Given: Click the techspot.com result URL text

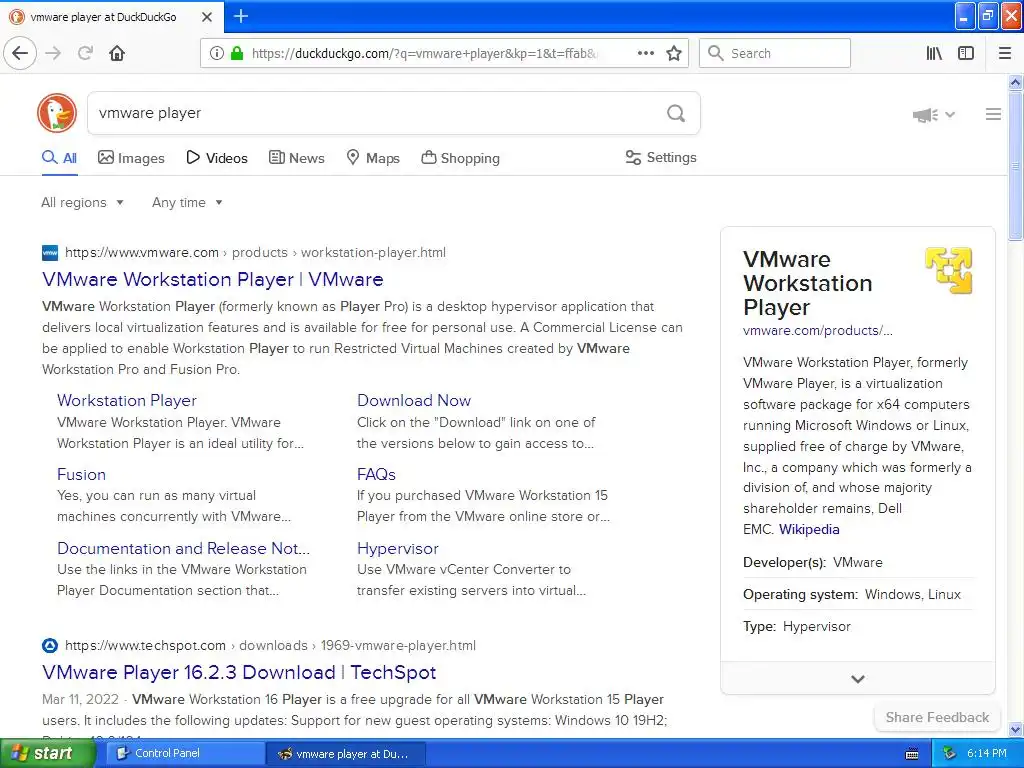Looking at the screenshot, I should 270,646.
